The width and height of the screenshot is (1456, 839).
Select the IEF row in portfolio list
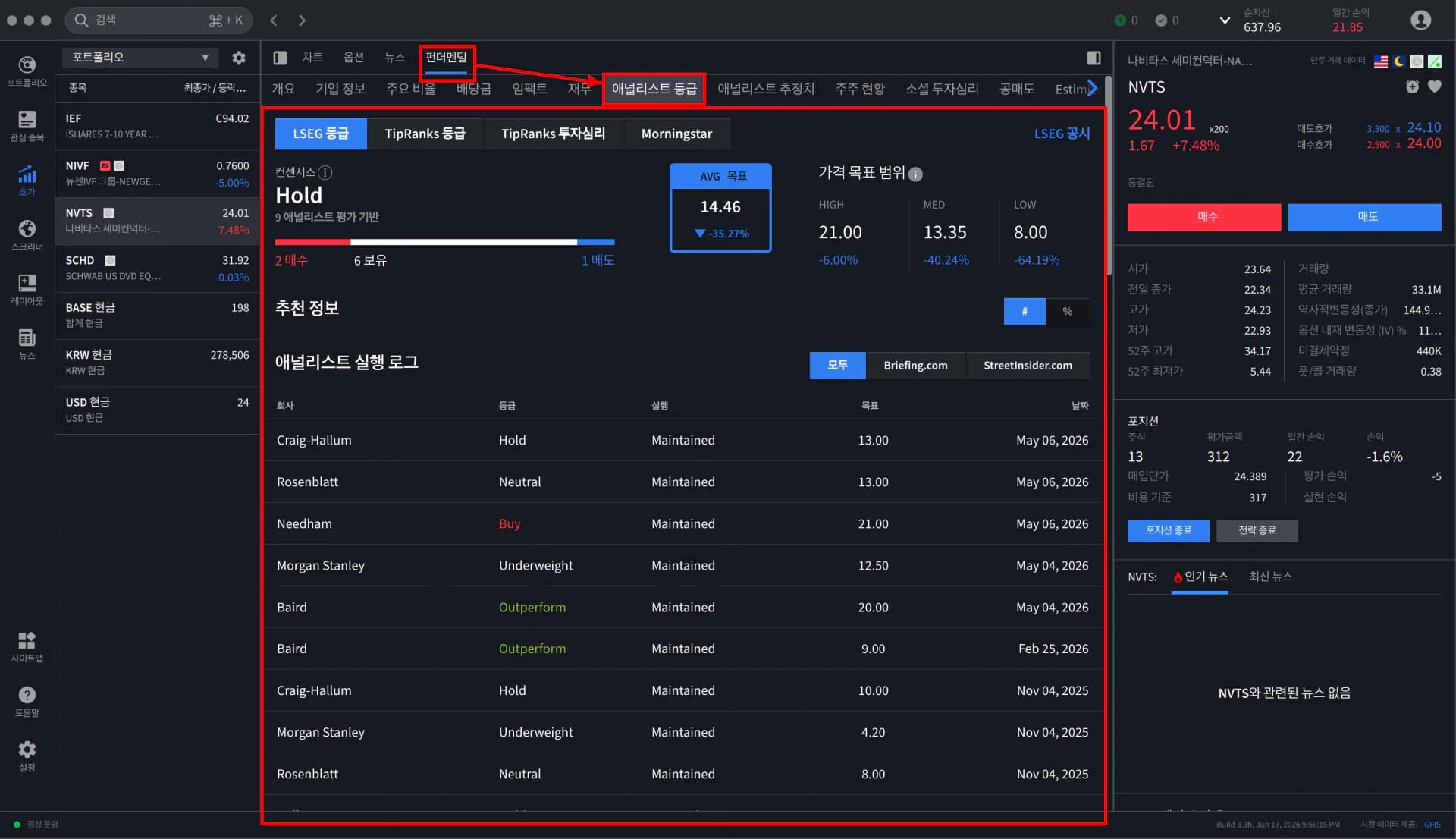point(157,126)
